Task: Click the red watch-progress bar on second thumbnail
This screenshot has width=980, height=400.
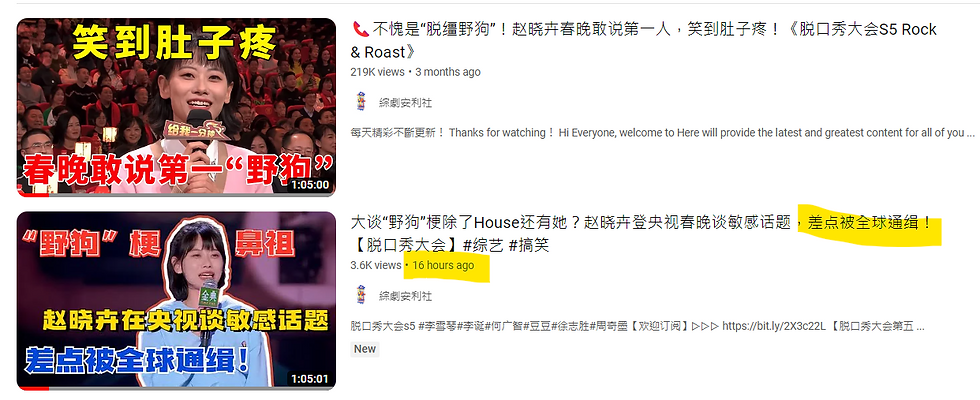Action: pos(32,388)
